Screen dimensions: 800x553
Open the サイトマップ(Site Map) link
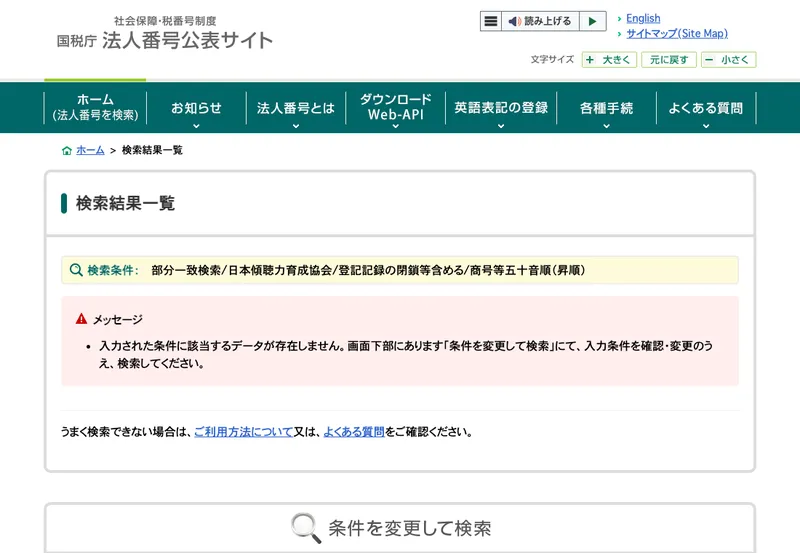(677, 34)
